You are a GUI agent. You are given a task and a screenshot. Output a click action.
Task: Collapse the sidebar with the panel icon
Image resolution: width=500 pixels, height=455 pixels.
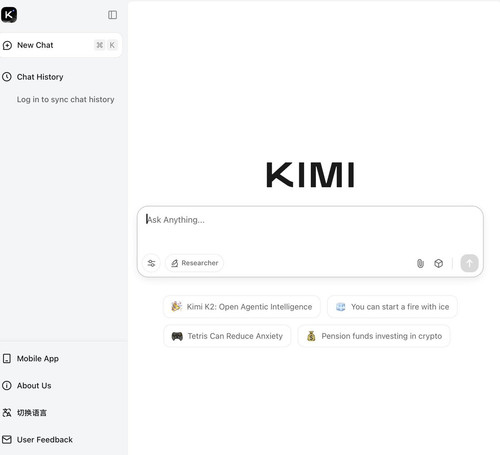click(x=112, y=15)
